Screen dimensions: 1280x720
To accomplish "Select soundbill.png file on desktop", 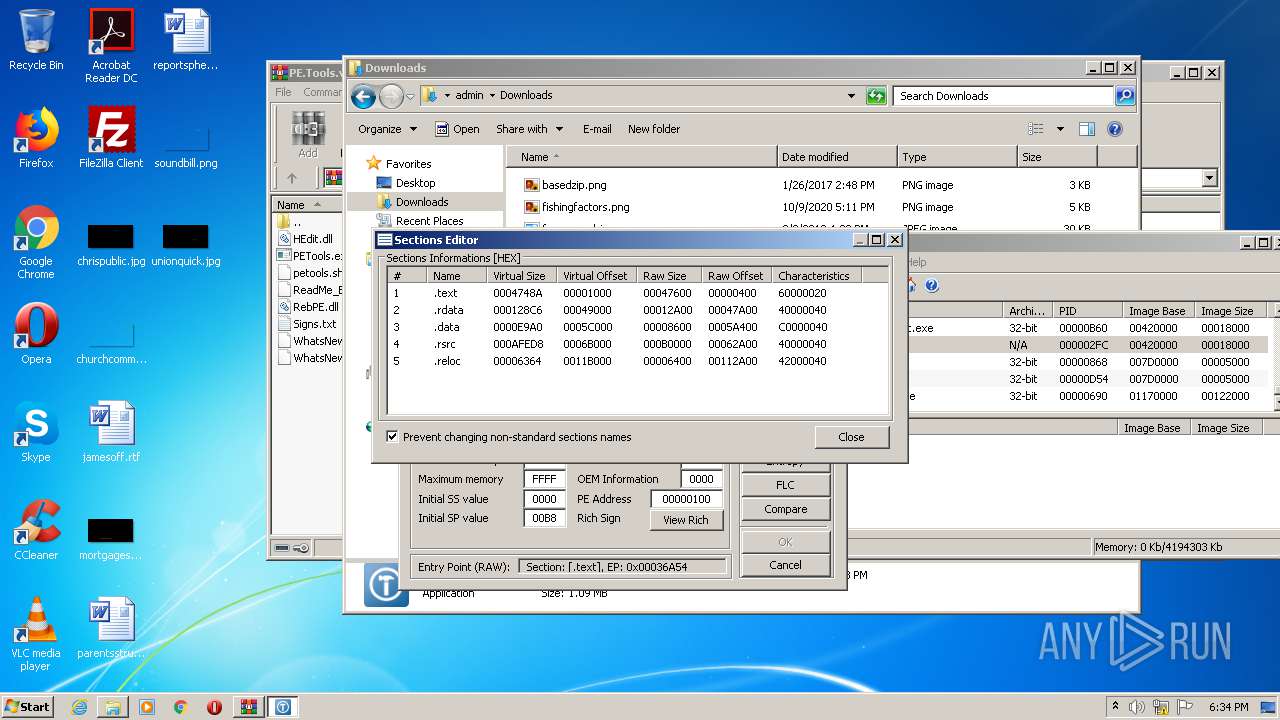I will pyautogui.click(x=186, y=147).
